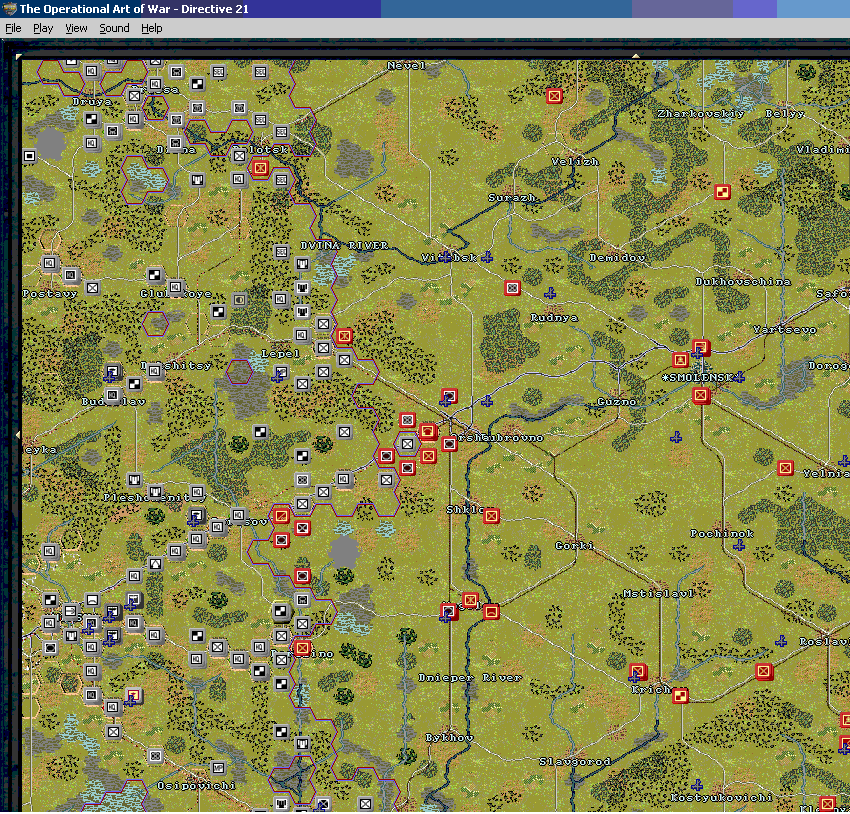Select the gray infantry counter inside the hexagon near Orsha
The height and width of the screenshot is (814, 850).
point(407,444)
